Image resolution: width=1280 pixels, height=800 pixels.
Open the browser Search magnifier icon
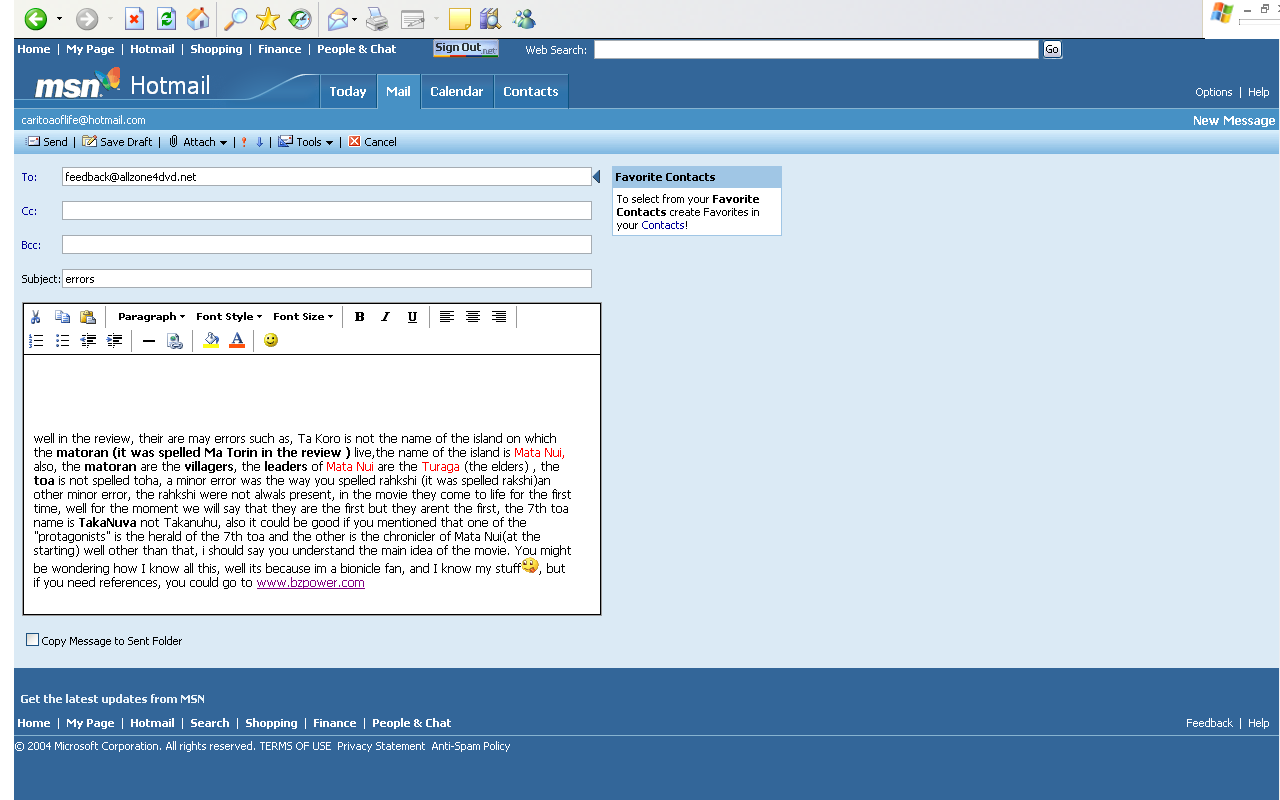coord(235,19)
